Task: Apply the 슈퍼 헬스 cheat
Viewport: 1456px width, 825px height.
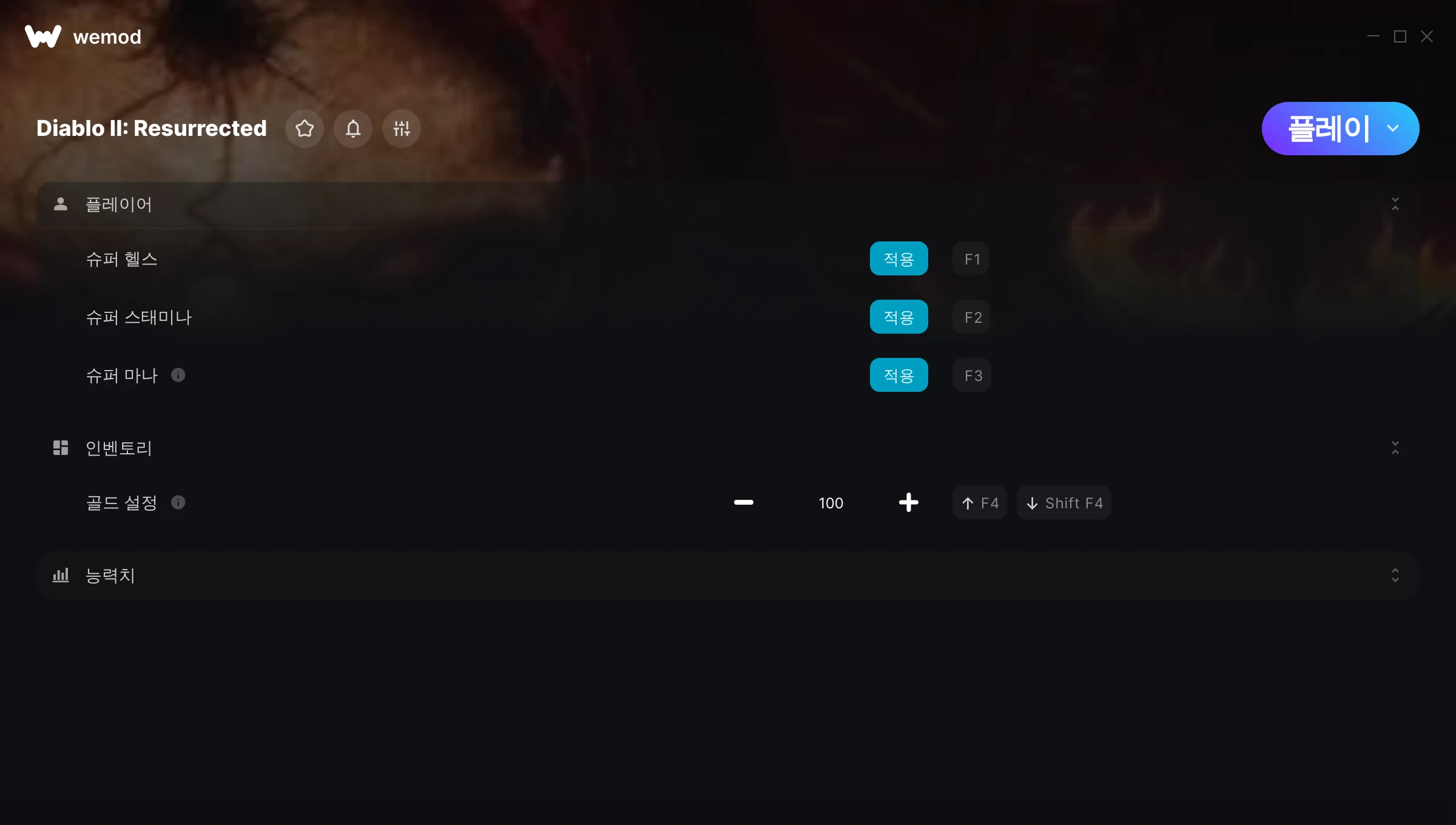Action: (899, 258)
